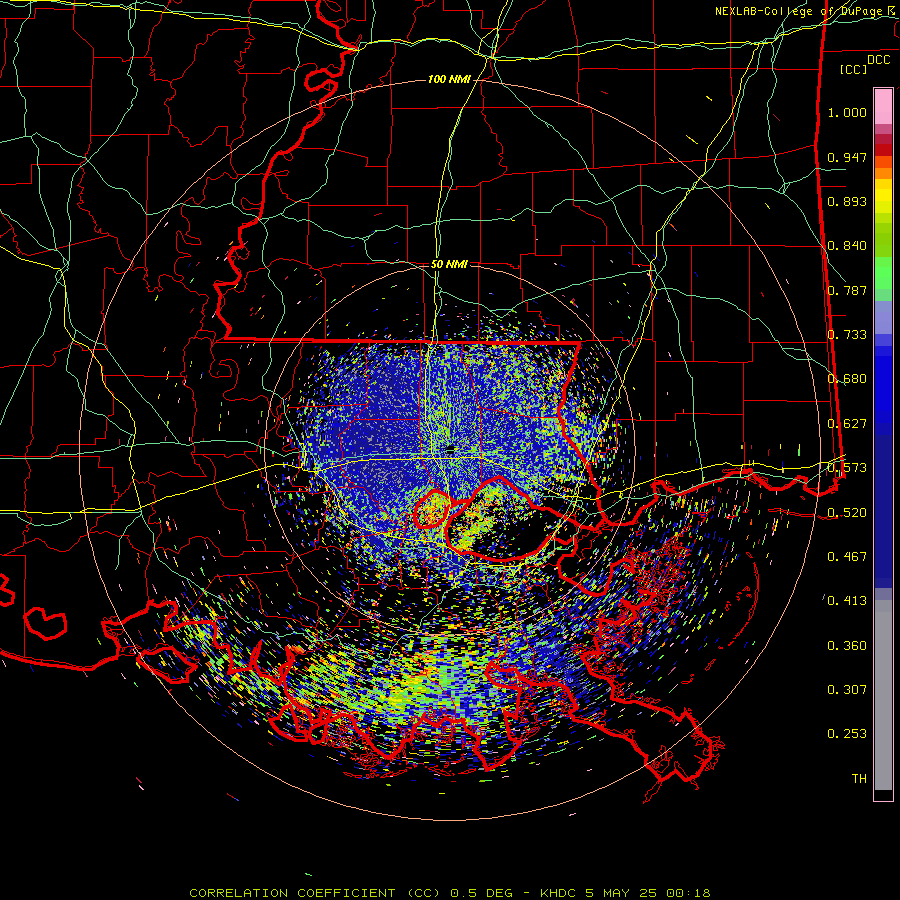Pick the bright green color bar segment
This screenshot has height=900, width=900.
pyautogui.click(x=883, y=273)
